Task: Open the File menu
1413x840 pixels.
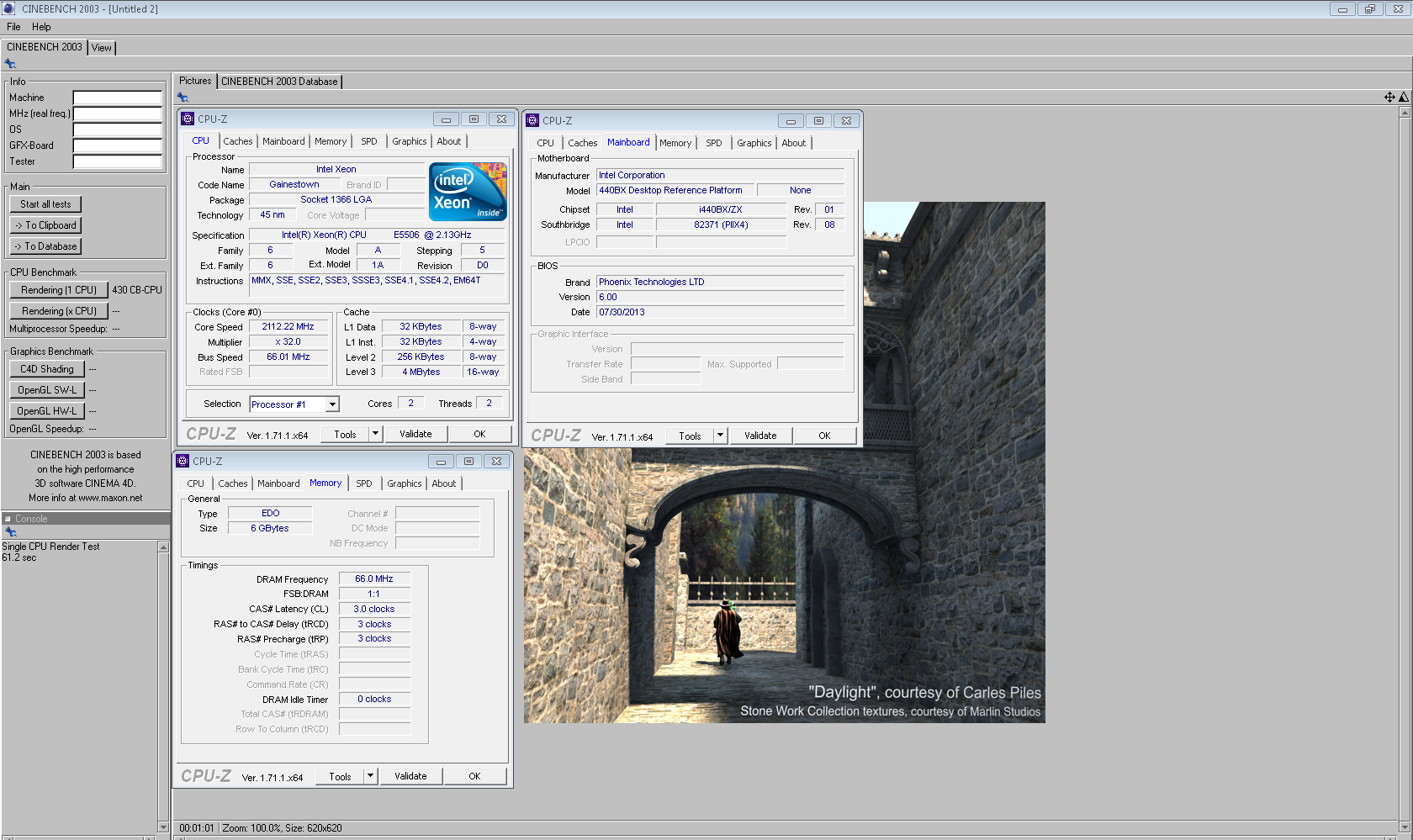Action: tap(13, 27)
